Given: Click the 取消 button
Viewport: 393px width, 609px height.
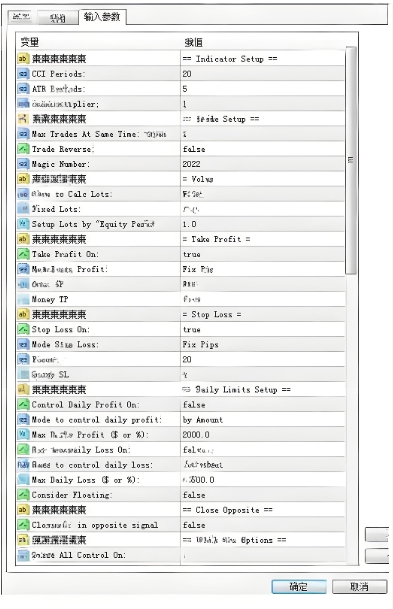Looking at the screenshot, I should [x=360, y=586].
